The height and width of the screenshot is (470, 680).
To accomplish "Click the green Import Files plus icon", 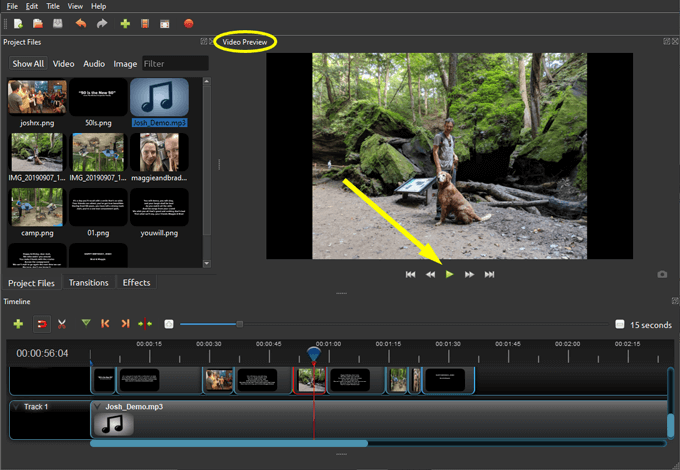I will (124, 23).
